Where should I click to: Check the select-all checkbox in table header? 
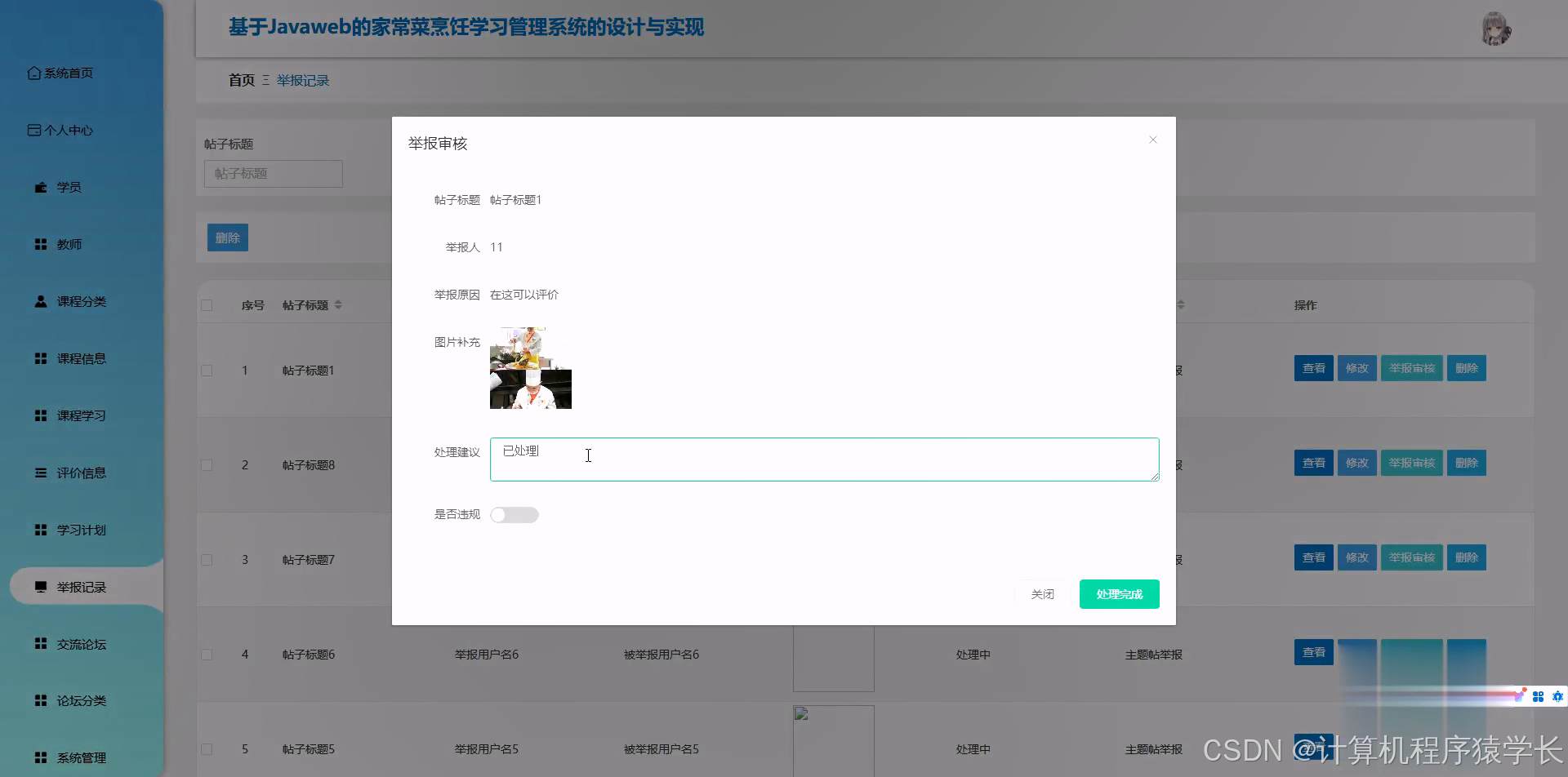coord(207,304)
